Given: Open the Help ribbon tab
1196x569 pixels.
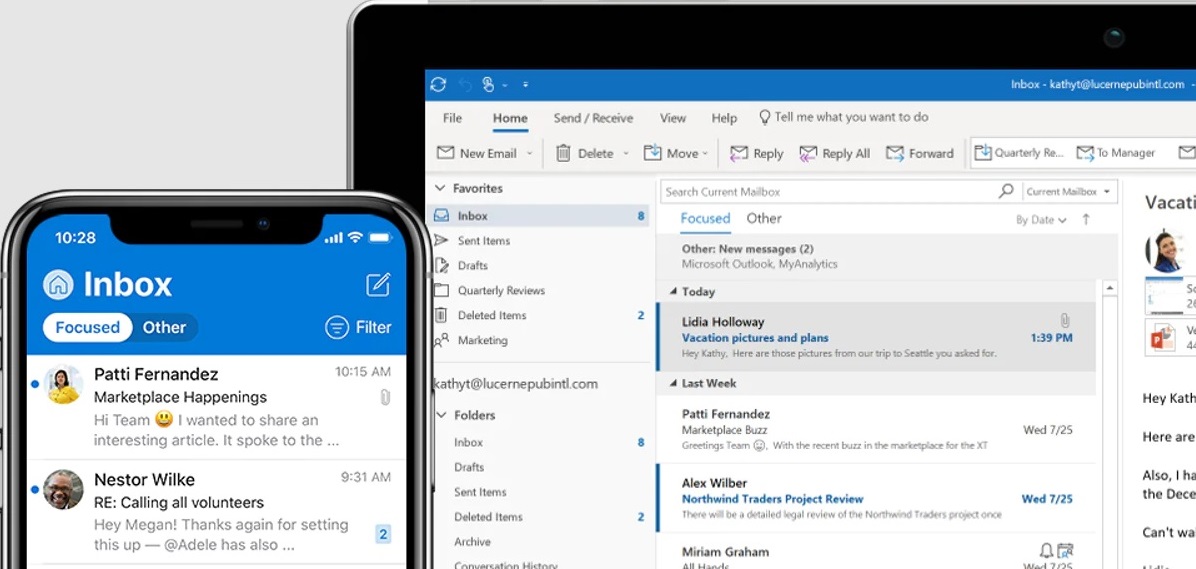Looking at the screenshot, I should (724, 118).
